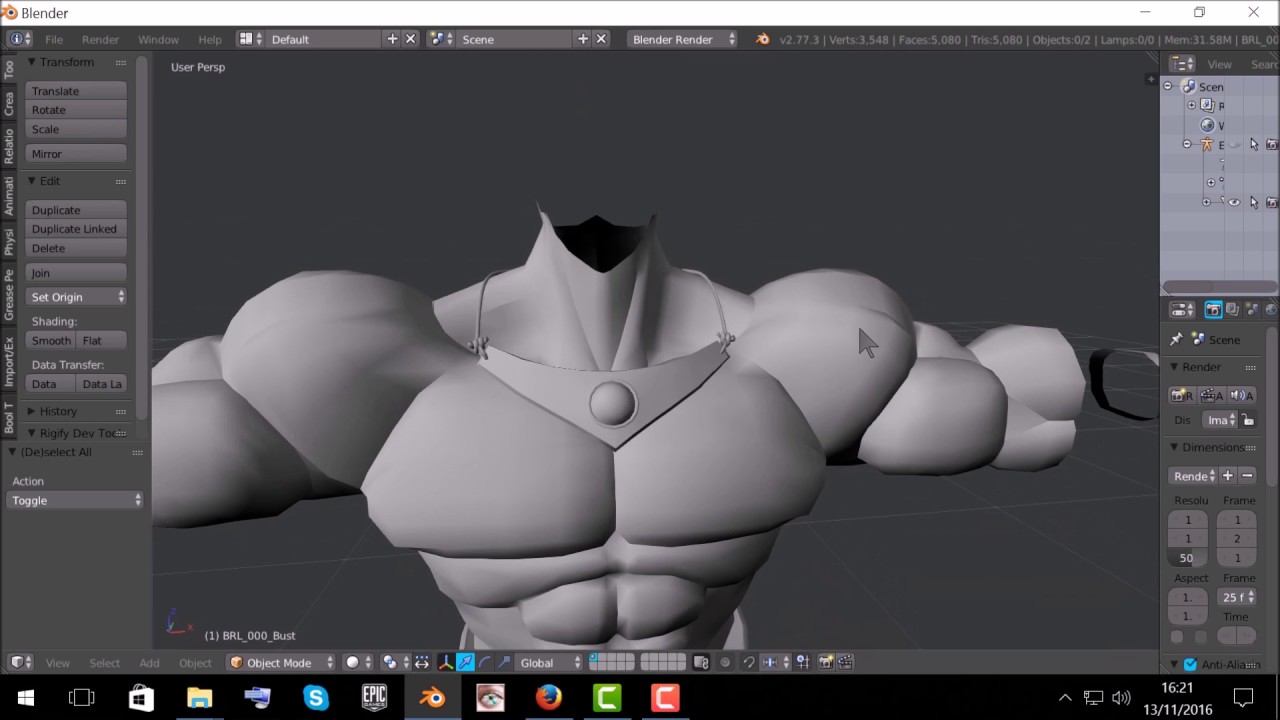Viewport: 1280px width, 720px height.
Task: Open the Blender Render engine dropdown
Action: pos(683,39)
